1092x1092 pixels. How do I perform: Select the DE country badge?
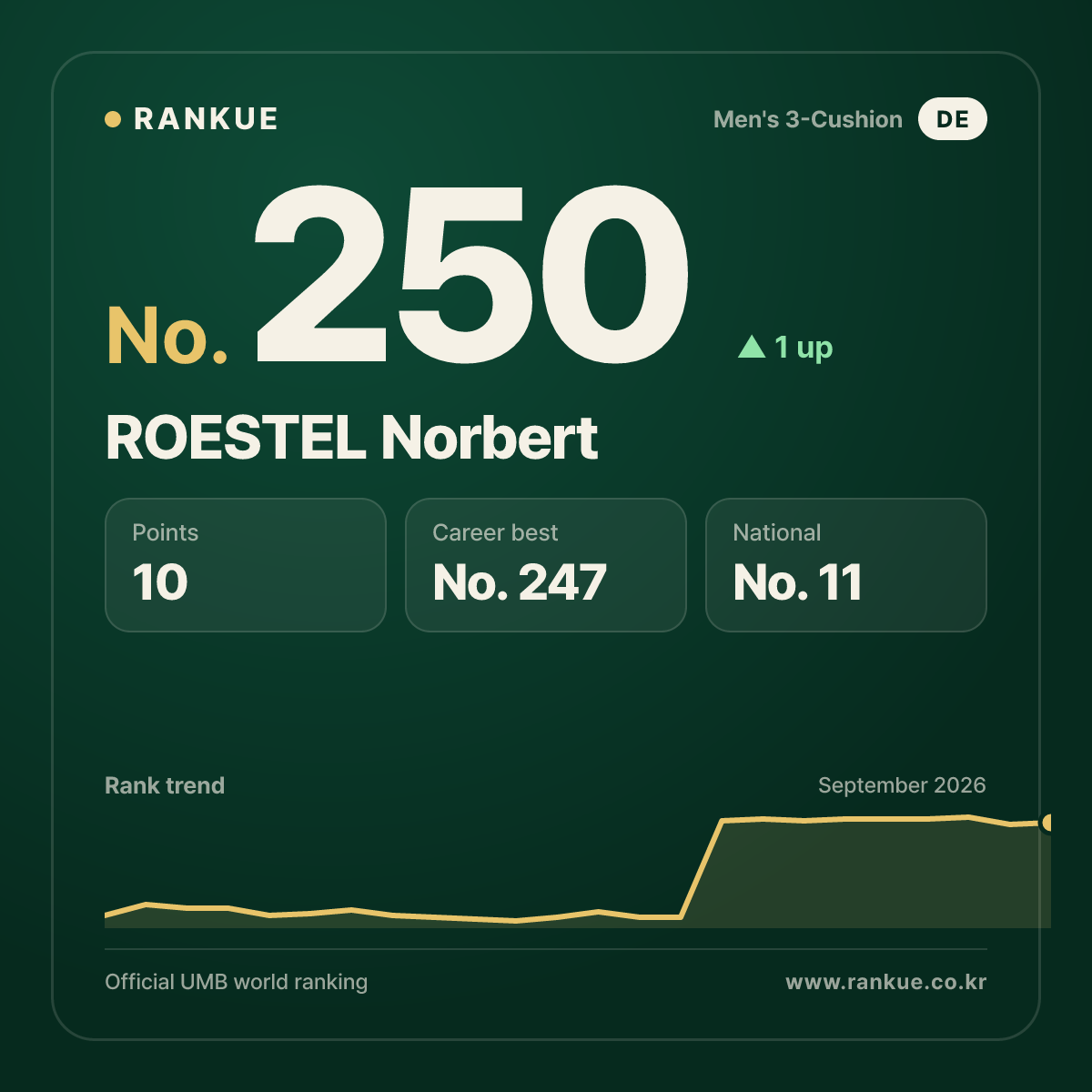(952, 119)
